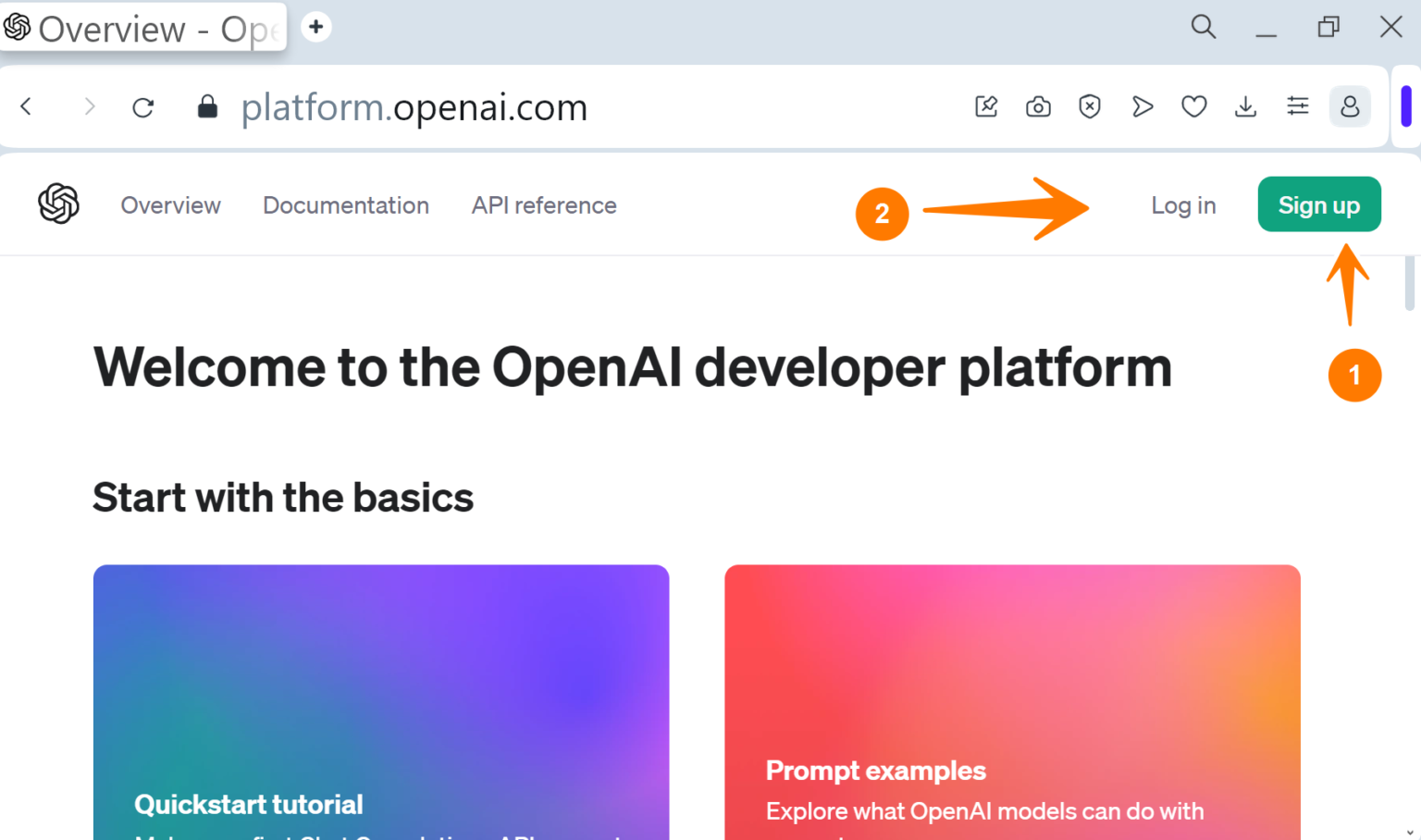Add the page to favorites with the heart

1193,106
